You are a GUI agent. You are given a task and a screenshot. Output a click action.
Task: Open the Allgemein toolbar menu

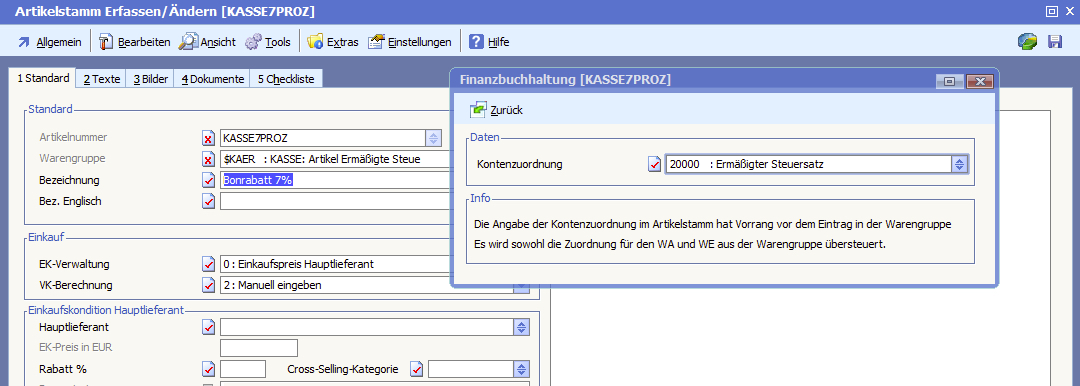coord(49,42)
